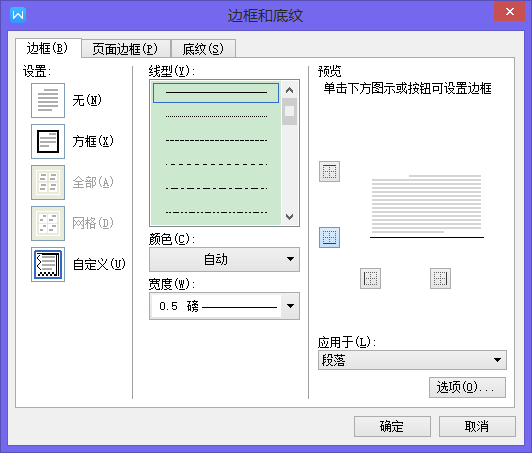Select the 自定义 (Custom) border setting icon
532x453 pixels.
click(x=48, y=264)
